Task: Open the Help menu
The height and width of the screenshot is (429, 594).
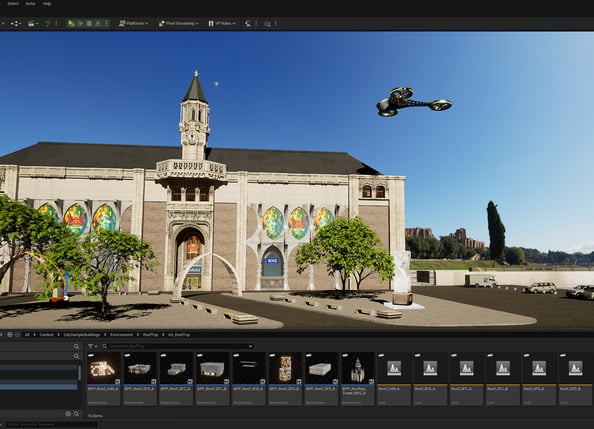Action: tap(47, 4)
